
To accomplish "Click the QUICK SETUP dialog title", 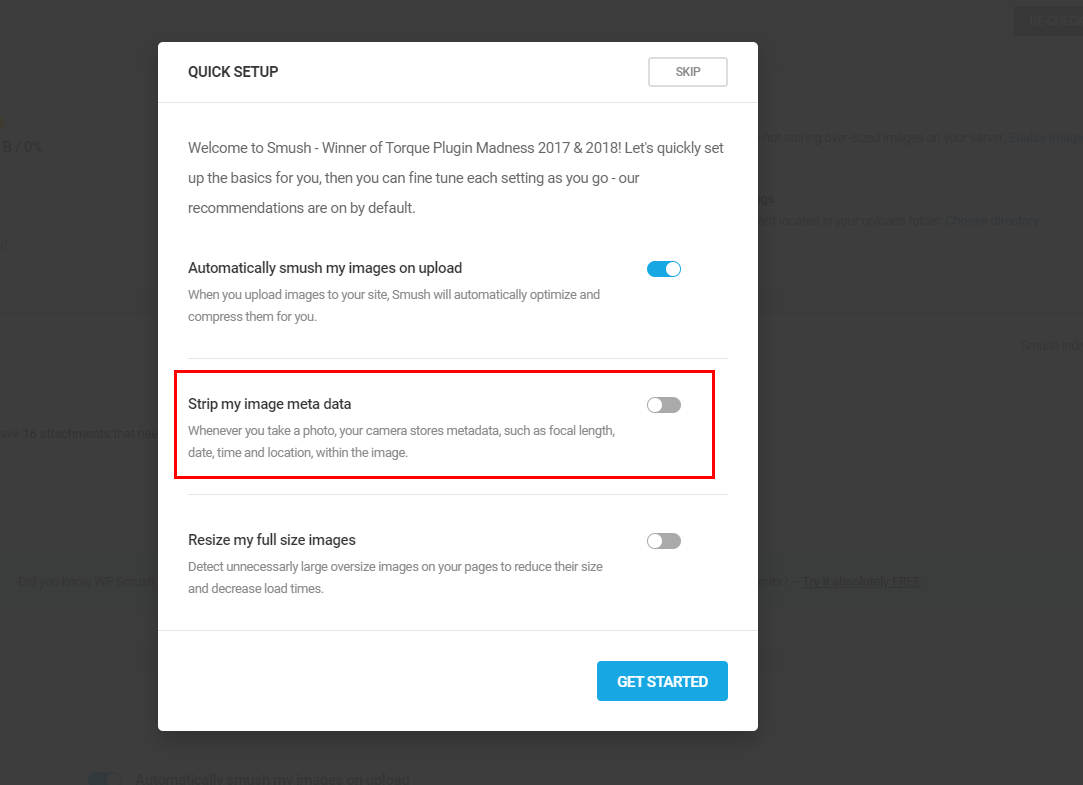I will click(x=233, y=72).
